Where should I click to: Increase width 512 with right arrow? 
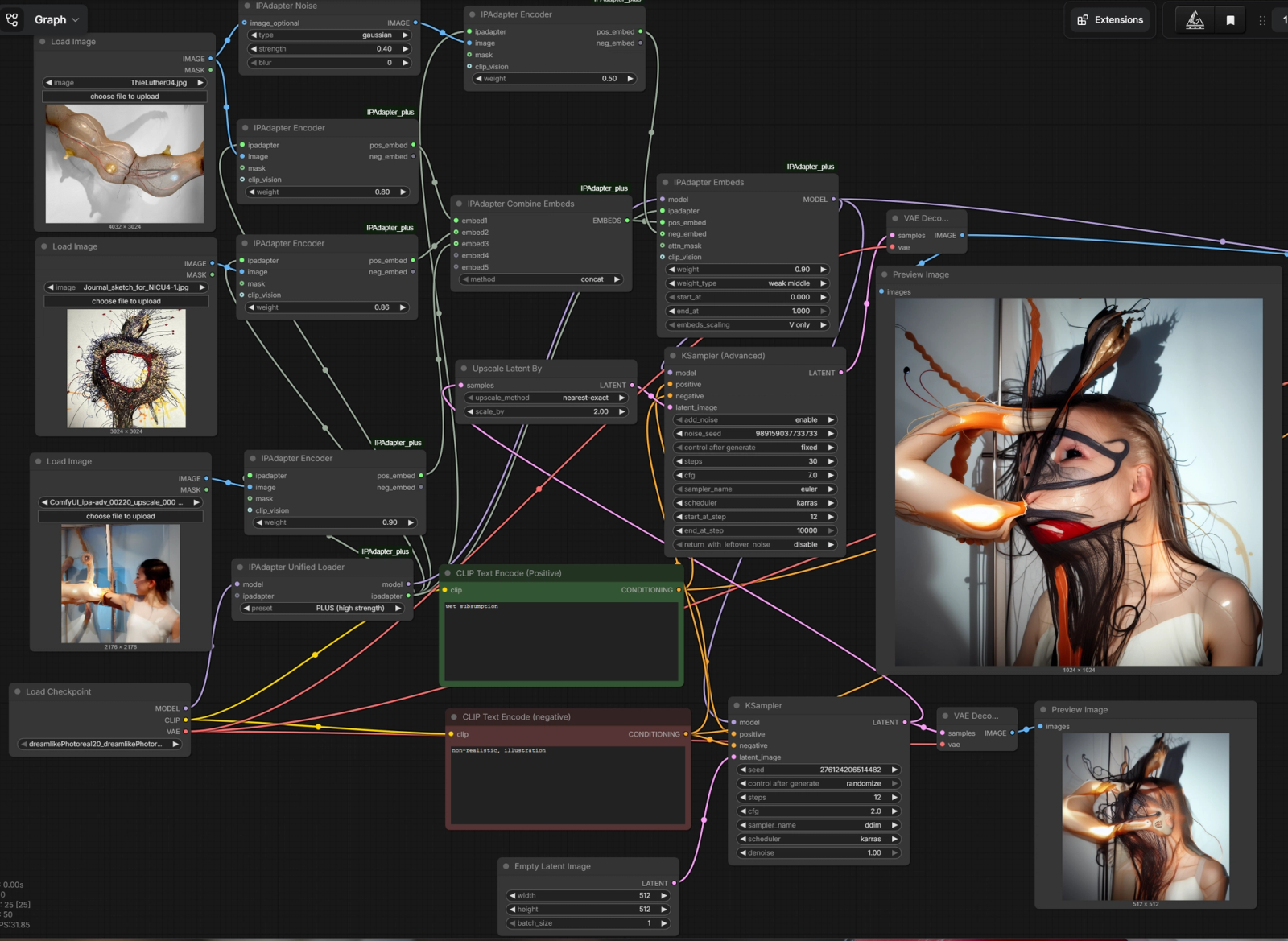pos(663,895)
